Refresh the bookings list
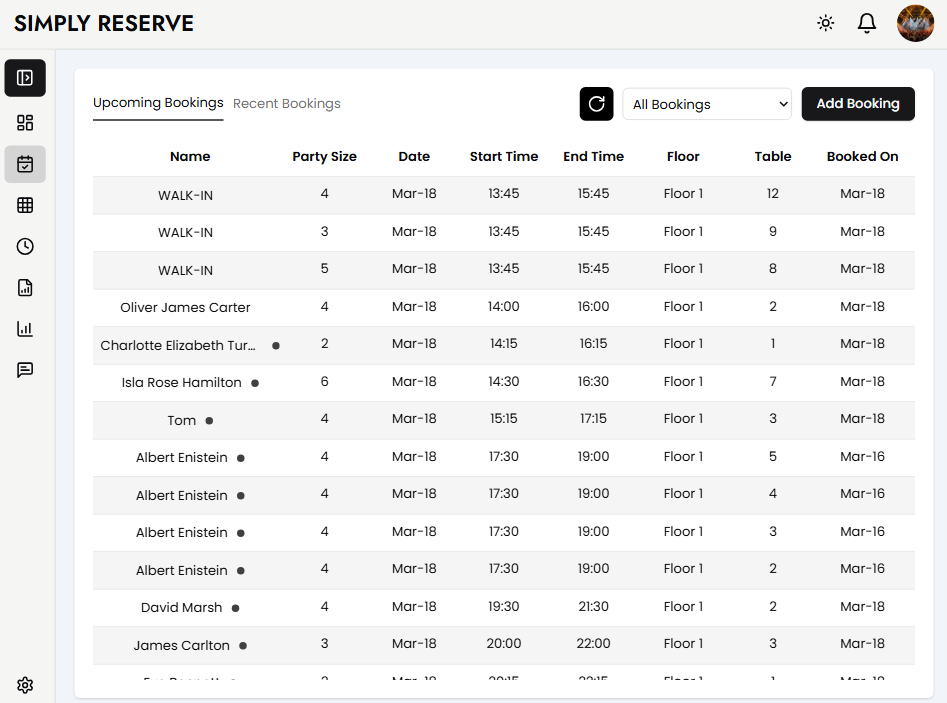This screenshot has width=947, height=703. click(596, 104)
